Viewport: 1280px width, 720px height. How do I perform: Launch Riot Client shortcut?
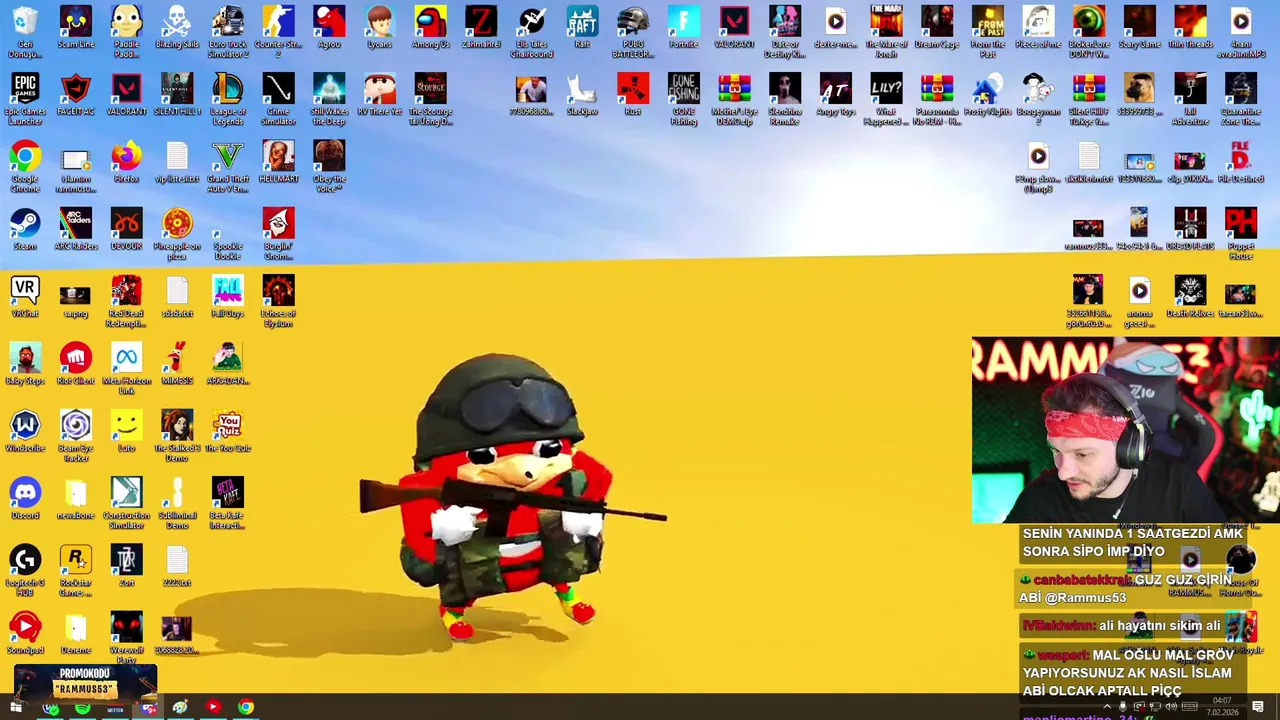click(76, 363)
